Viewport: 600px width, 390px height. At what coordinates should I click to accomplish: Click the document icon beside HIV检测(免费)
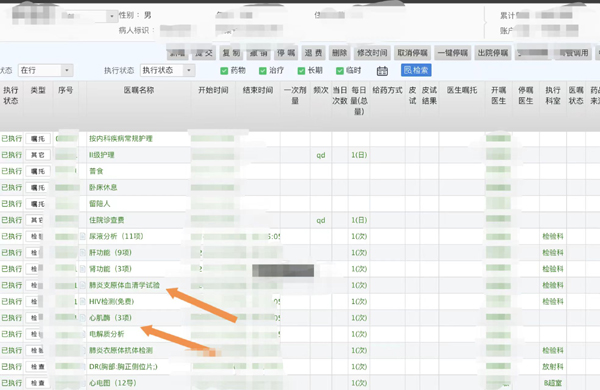[83, 302]
